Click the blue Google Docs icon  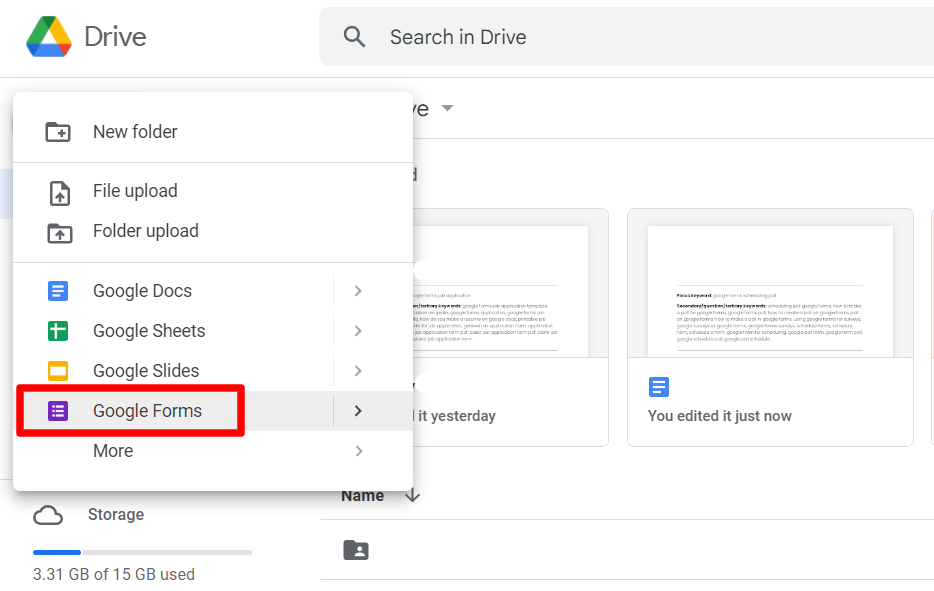pos(58,291)
